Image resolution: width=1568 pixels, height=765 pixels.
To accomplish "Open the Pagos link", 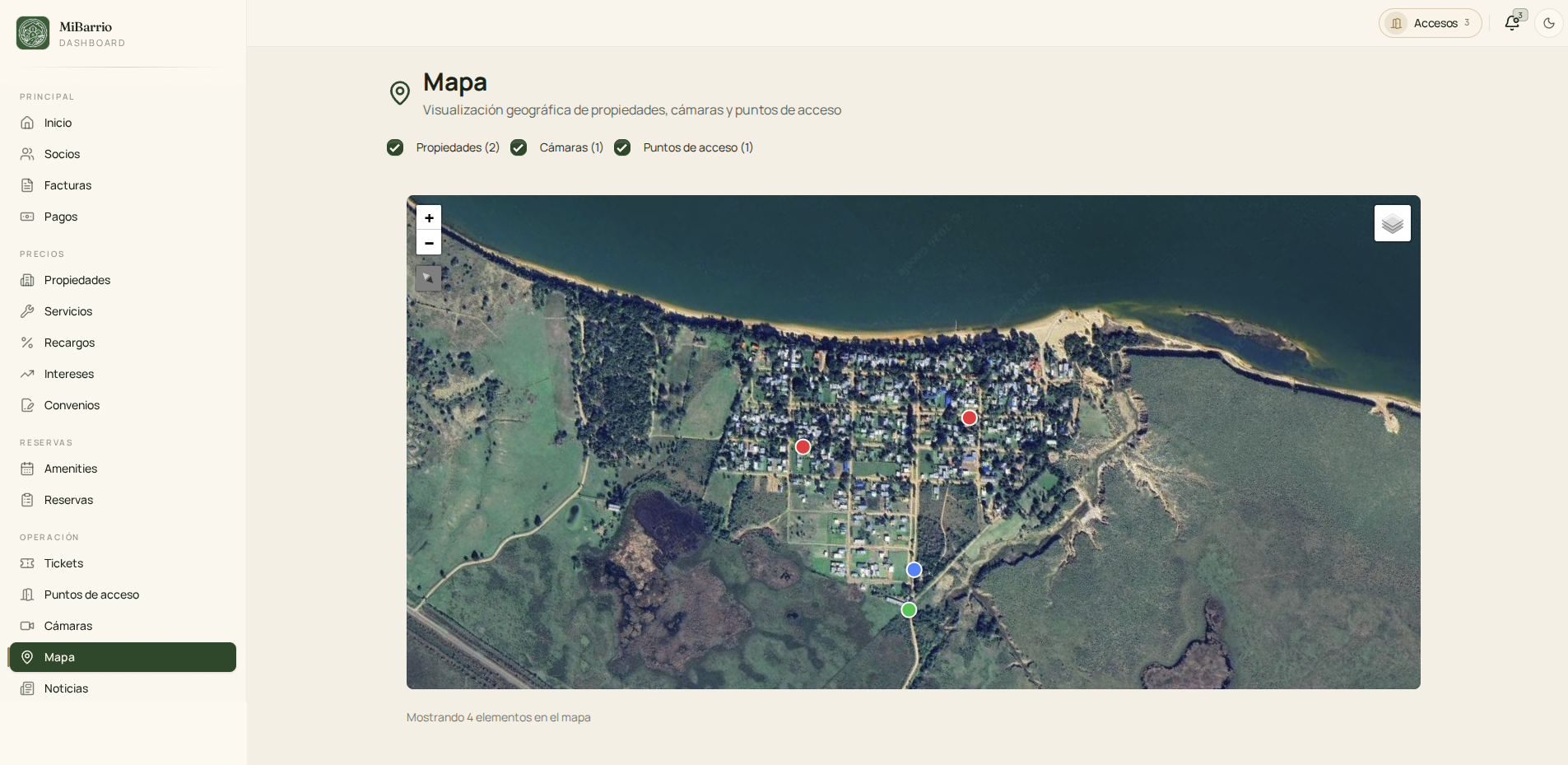I will click(x=122, y=217).
